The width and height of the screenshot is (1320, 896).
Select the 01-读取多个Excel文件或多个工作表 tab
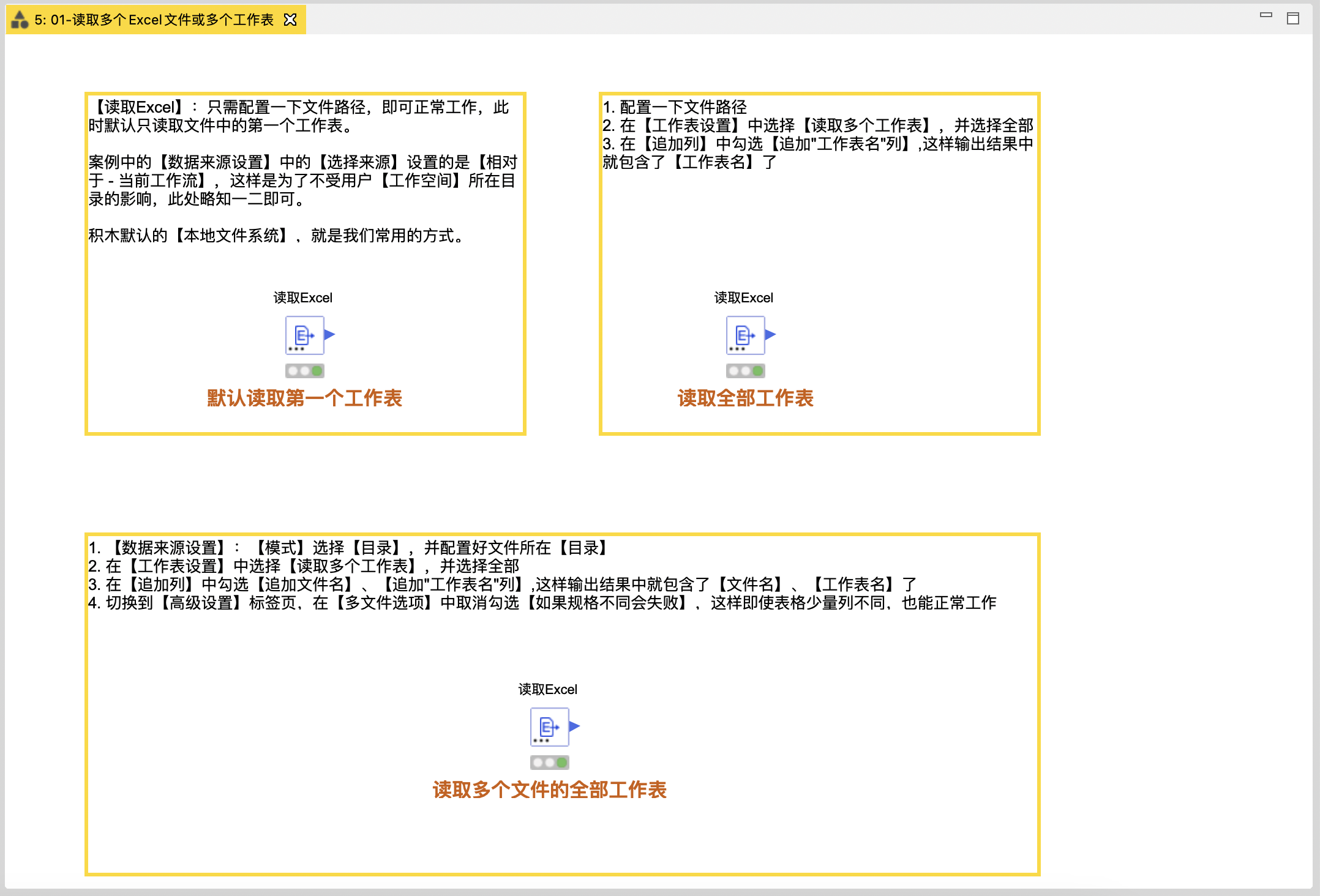click(153, 20)
